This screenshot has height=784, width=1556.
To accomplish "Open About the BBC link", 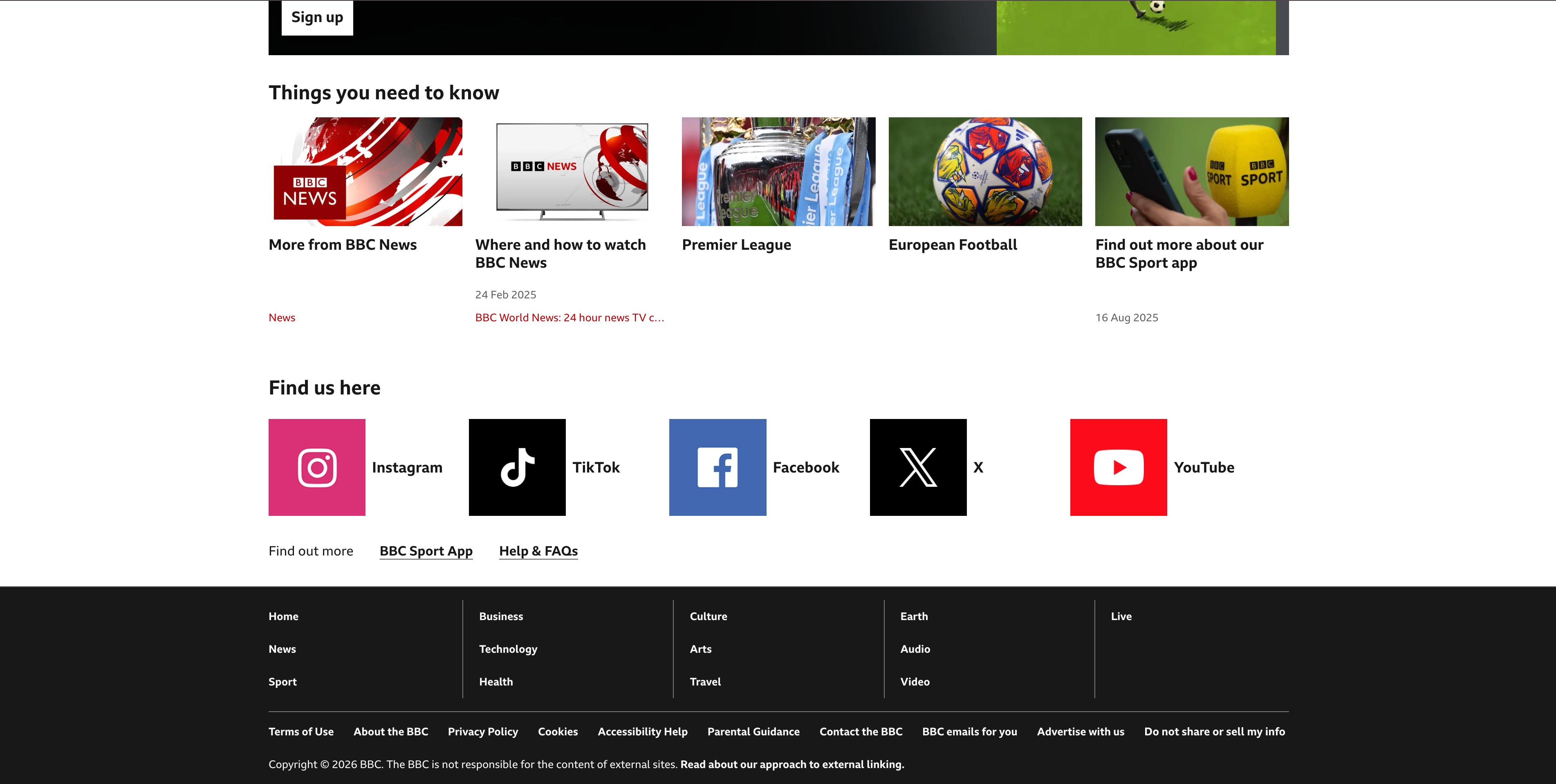I will (391, 731).
